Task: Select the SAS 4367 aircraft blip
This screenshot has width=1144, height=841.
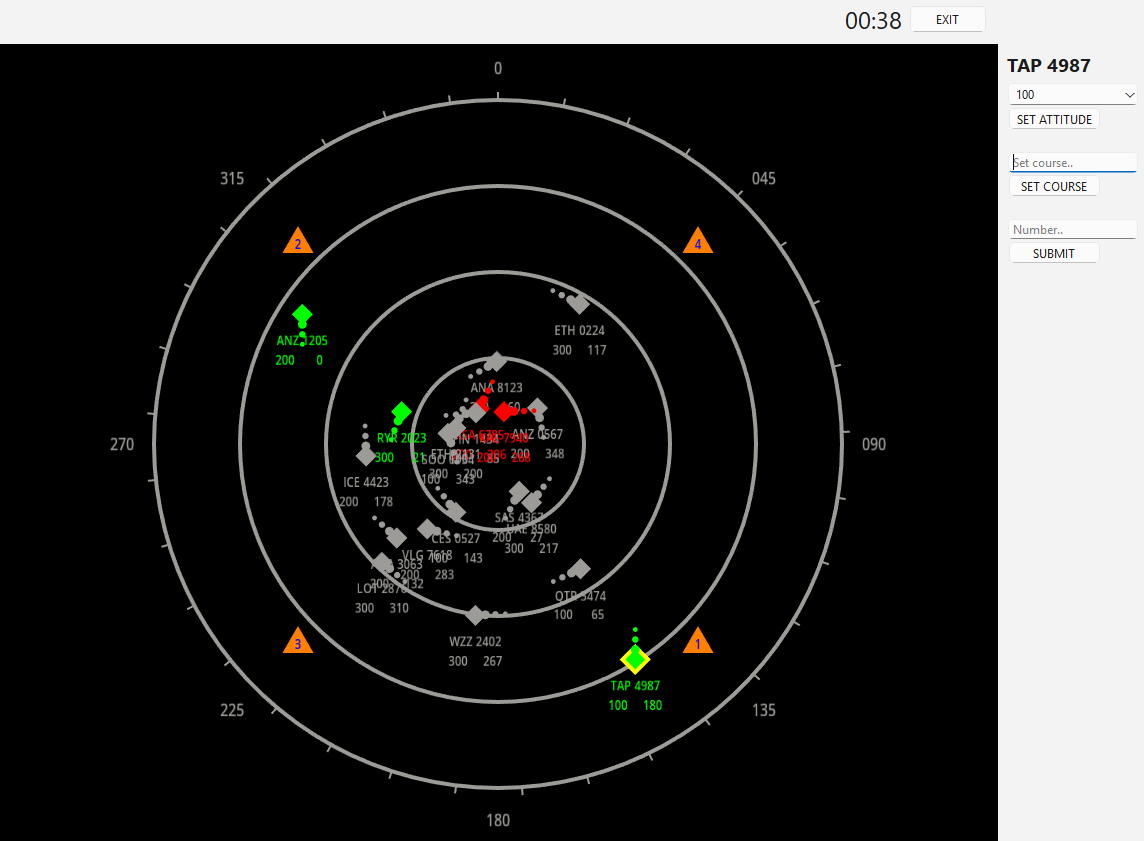Action: (x=521, y=492)
